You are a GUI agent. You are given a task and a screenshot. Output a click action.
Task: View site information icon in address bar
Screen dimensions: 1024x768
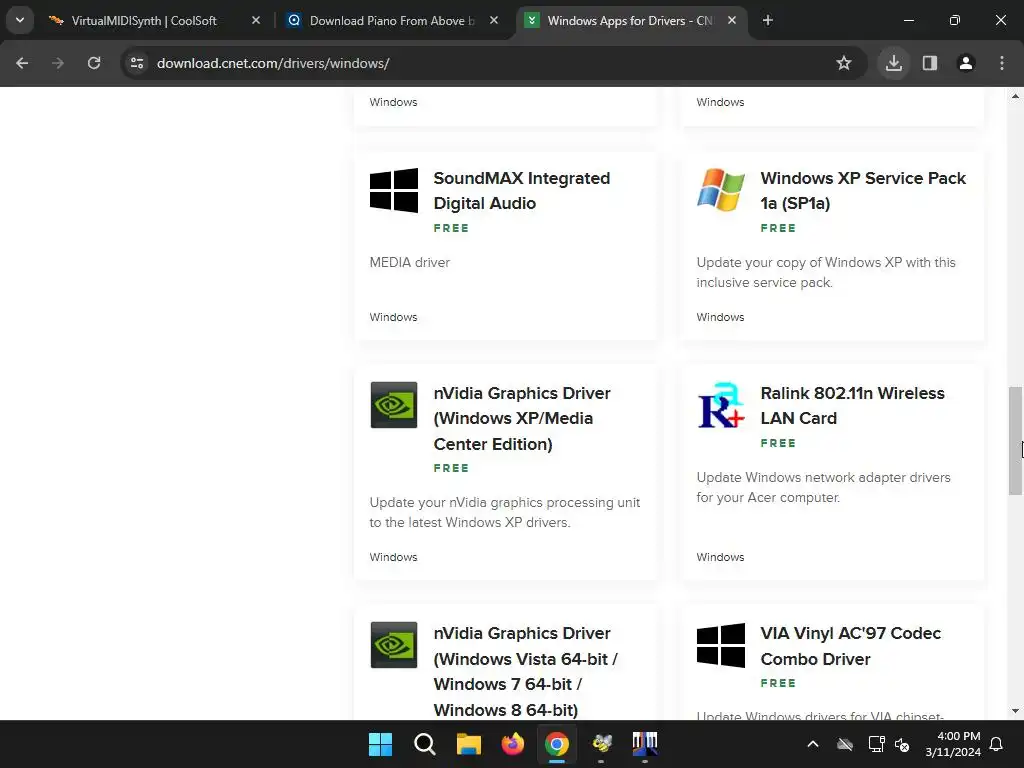[x=137, y=63]
